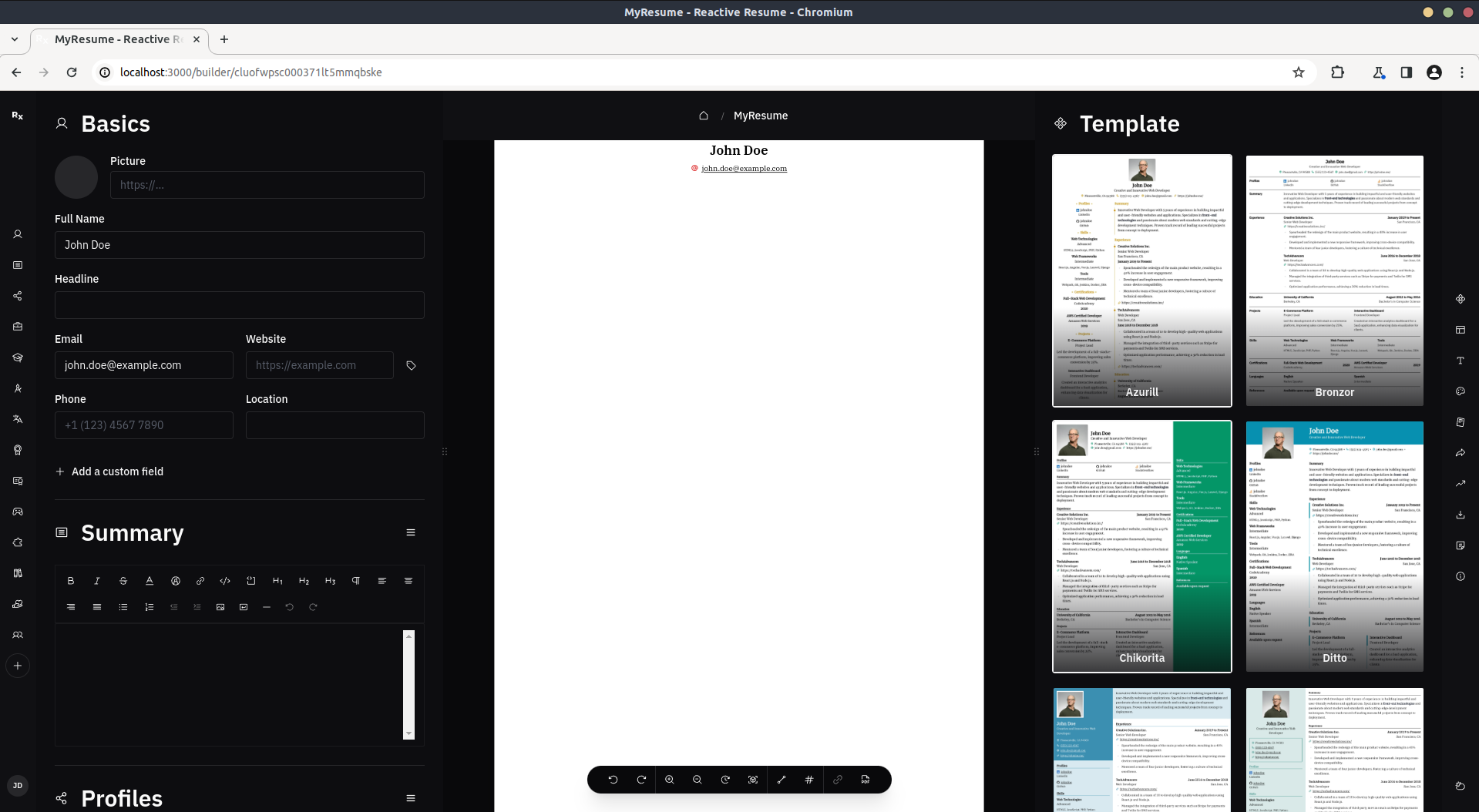
Task: Center the artboard in preview toolbar
Action: (753, 780)
